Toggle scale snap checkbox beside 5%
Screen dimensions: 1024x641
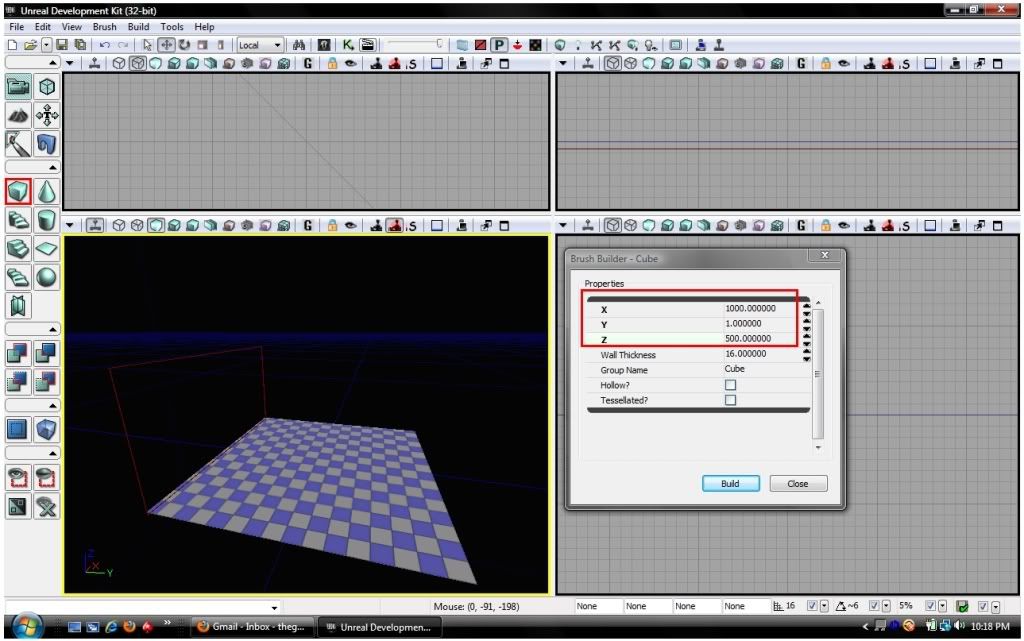931,606
